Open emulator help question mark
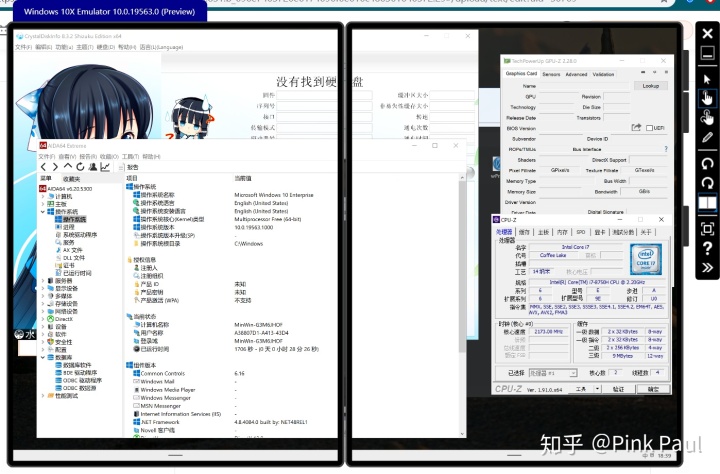720x474 pixels. [x=707, y=248]
